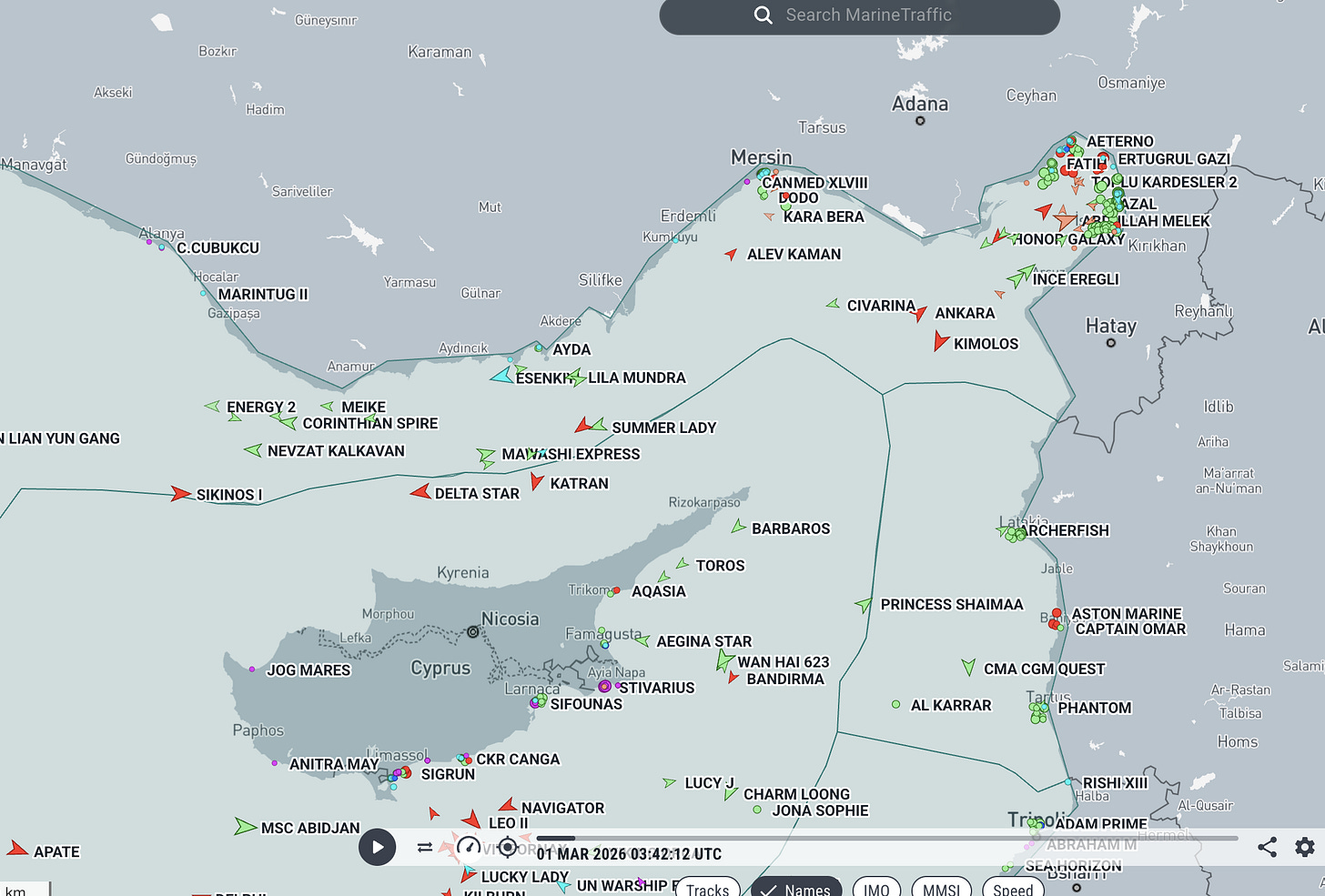Image resolution: width=1325 pixels, height=896 pixels.
Task: Click the ANITRA MAY vessel label
Action: [334, 765]
